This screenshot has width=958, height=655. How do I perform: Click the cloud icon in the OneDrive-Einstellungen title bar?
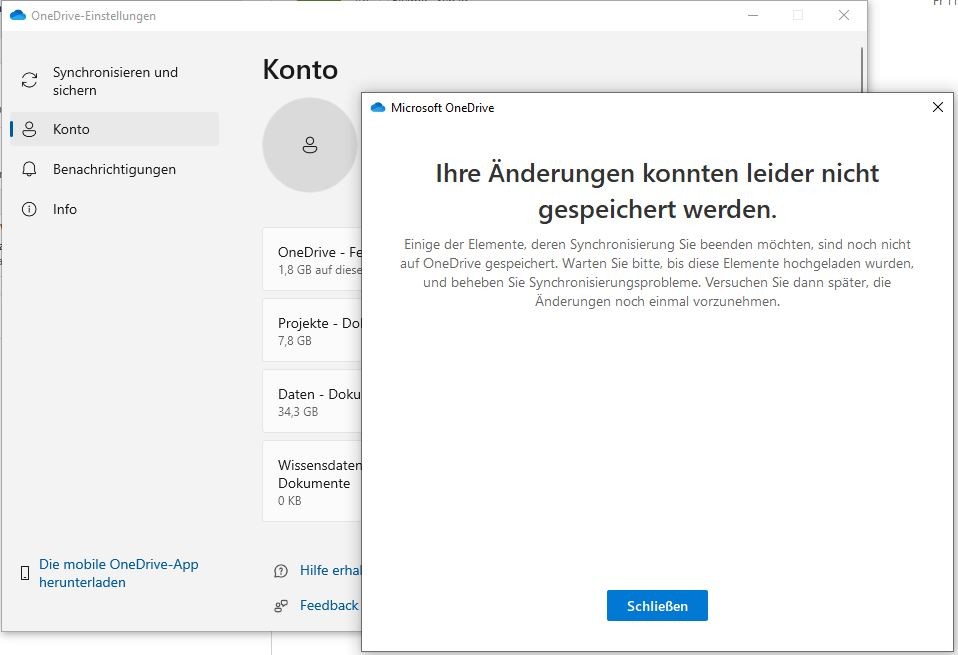click(x=18, y=15)
